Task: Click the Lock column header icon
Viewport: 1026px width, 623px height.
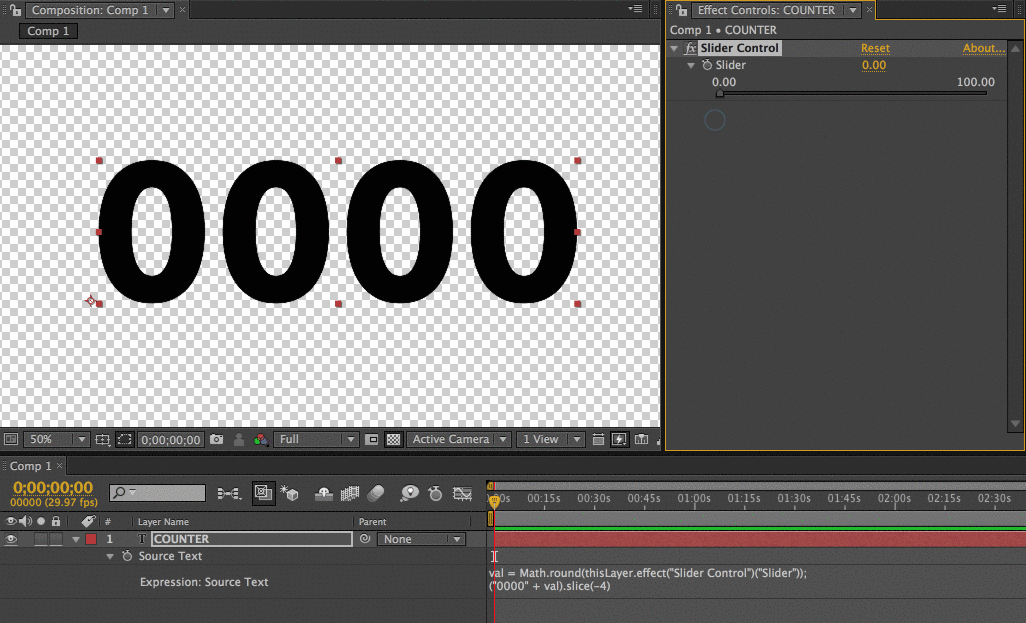Action: coord(56,522)
